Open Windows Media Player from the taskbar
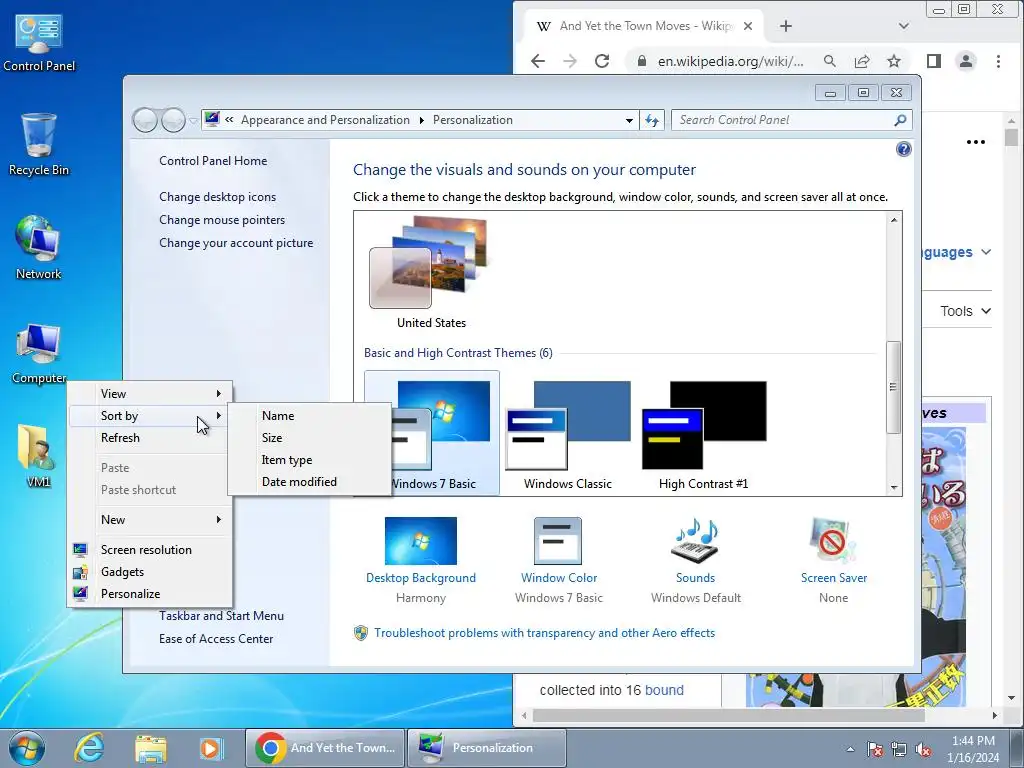This screenshot has width=1024, height=768. pos(211,748)
